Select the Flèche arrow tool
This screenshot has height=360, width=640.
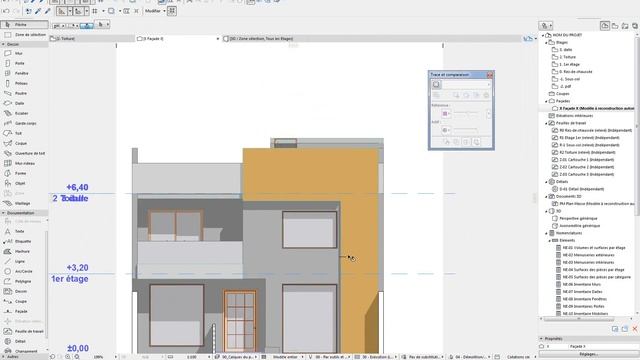24,25
